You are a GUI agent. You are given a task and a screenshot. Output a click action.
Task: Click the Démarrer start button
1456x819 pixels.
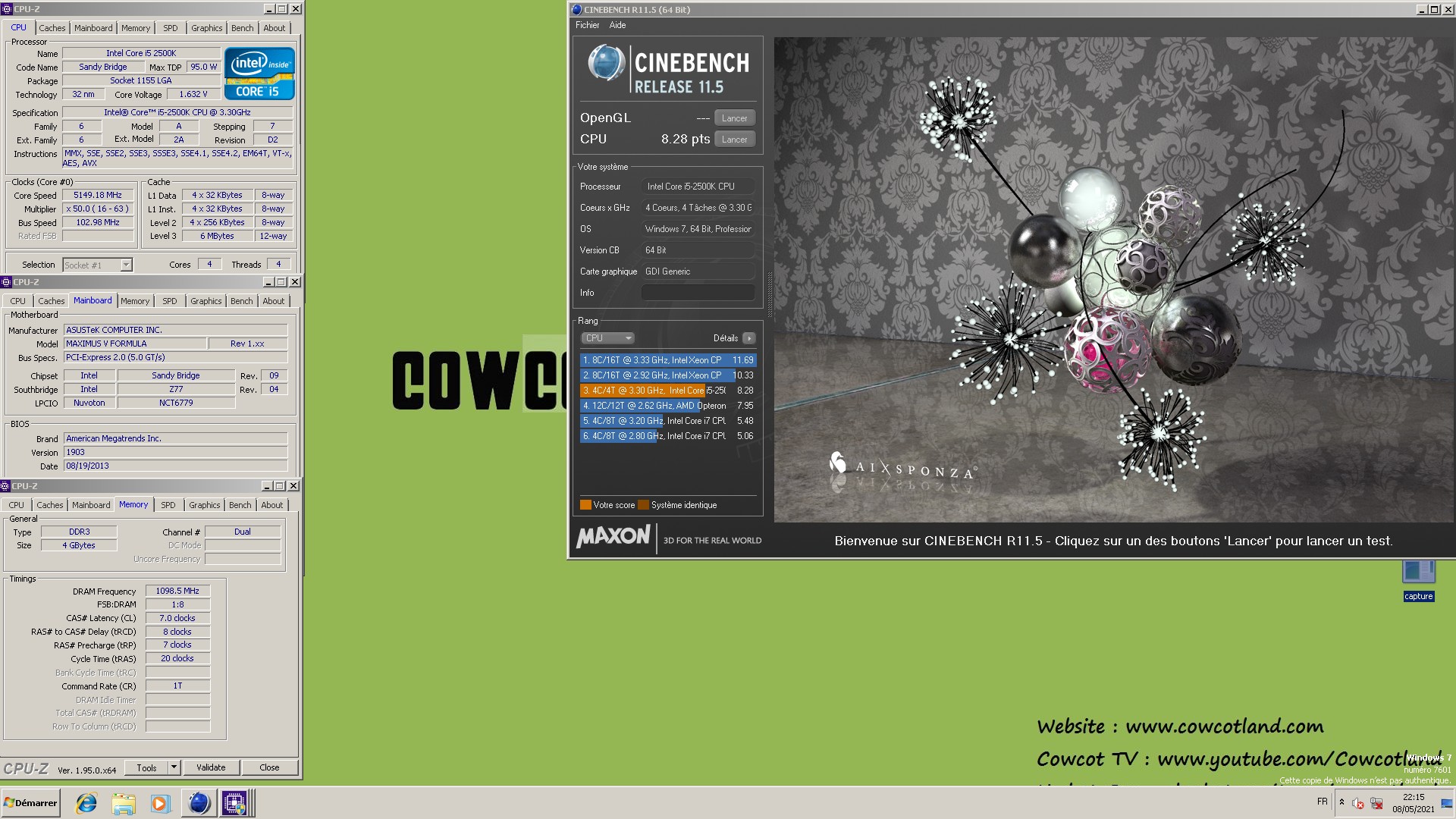click(30, 803)
